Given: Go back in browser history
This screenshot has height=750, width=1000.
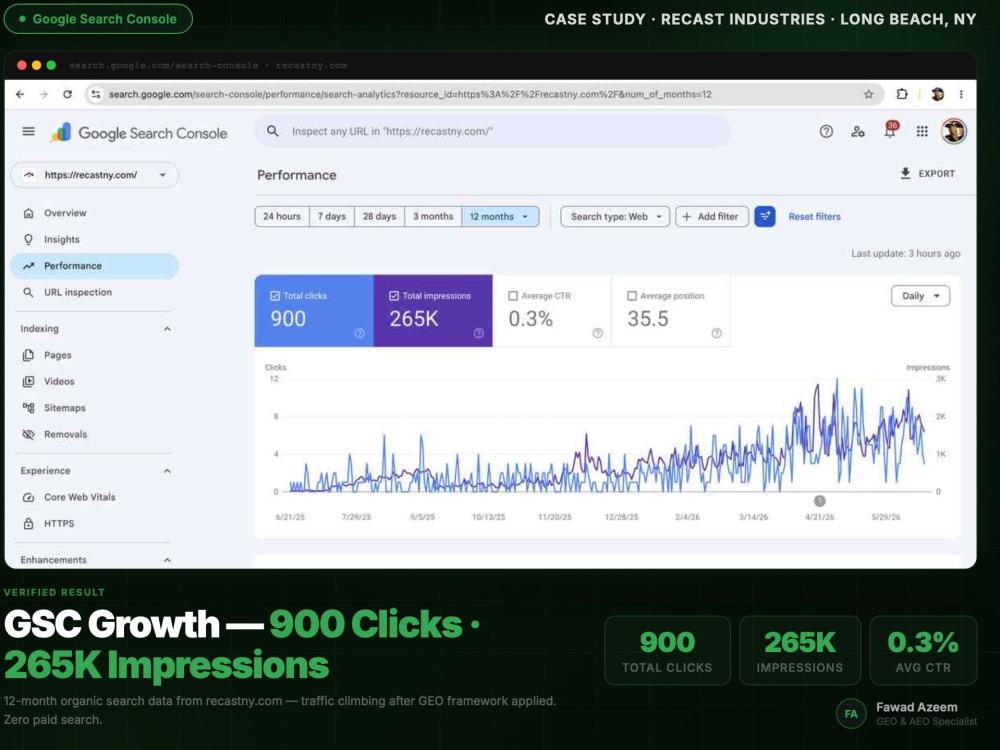Looking at the screenshot, I should (x=20, y=94).
